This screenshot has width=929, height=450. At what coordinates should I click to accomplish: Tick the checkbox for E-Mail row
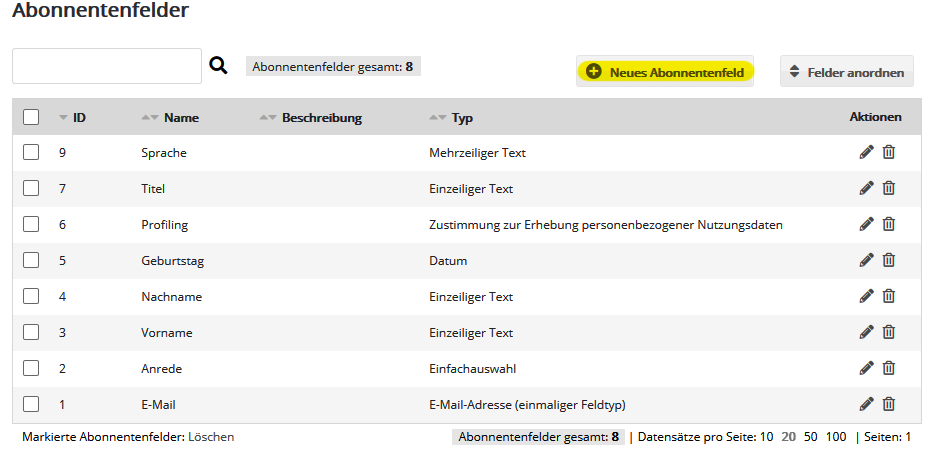(31, 404)
